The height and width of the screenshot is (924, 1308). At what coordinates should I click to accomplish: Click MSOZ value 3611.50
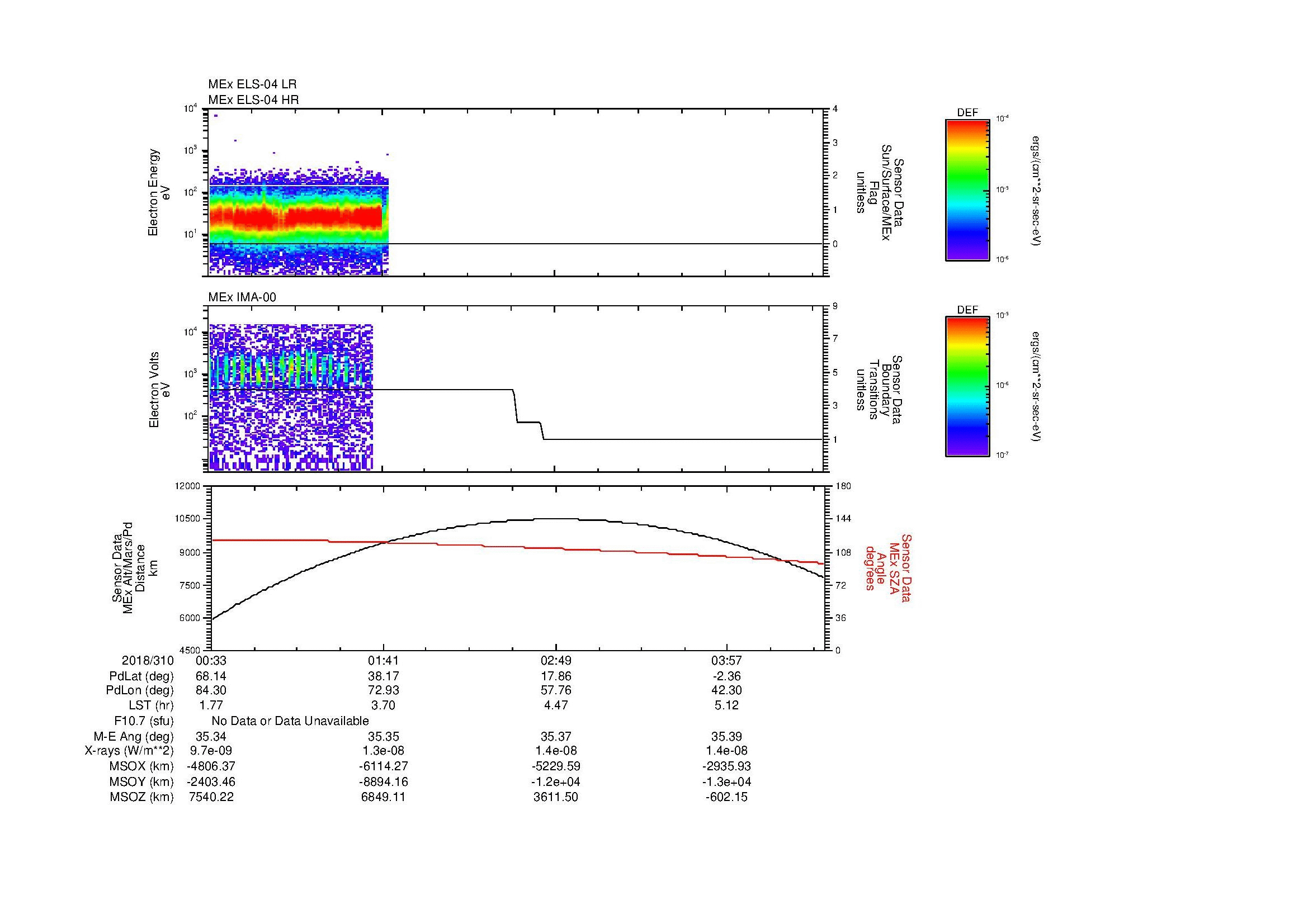pyautogui.click(x=556, y=797)
